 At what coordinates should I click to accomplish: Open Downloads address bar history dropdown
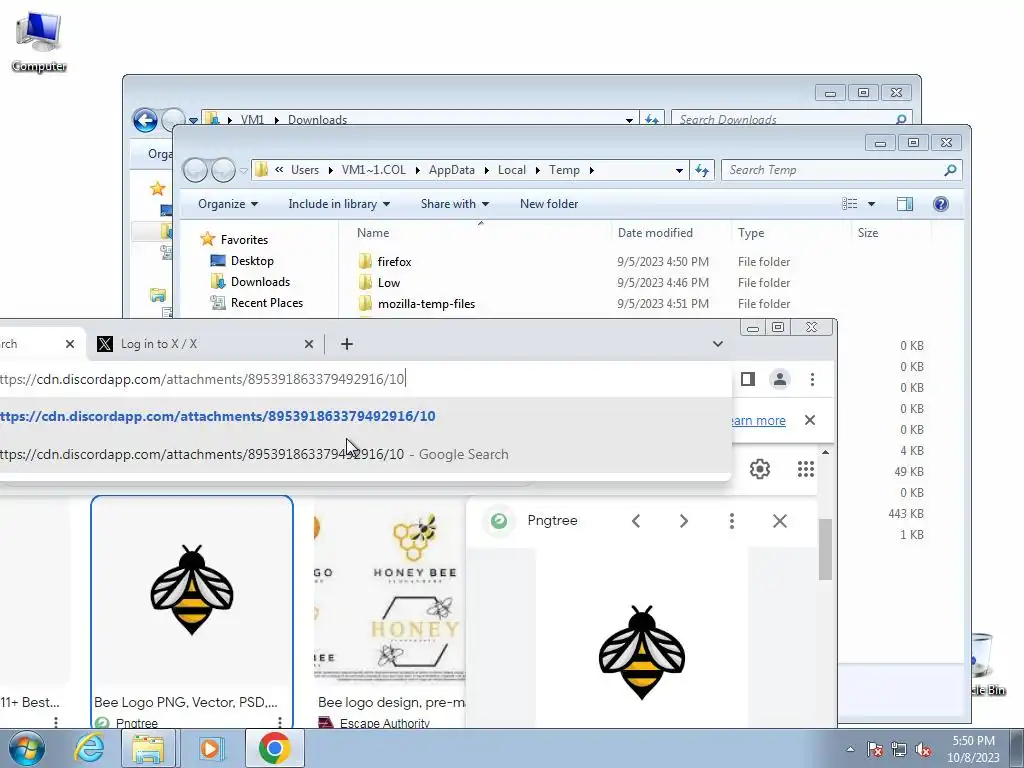pyautogui.click(x=629, y=120)
